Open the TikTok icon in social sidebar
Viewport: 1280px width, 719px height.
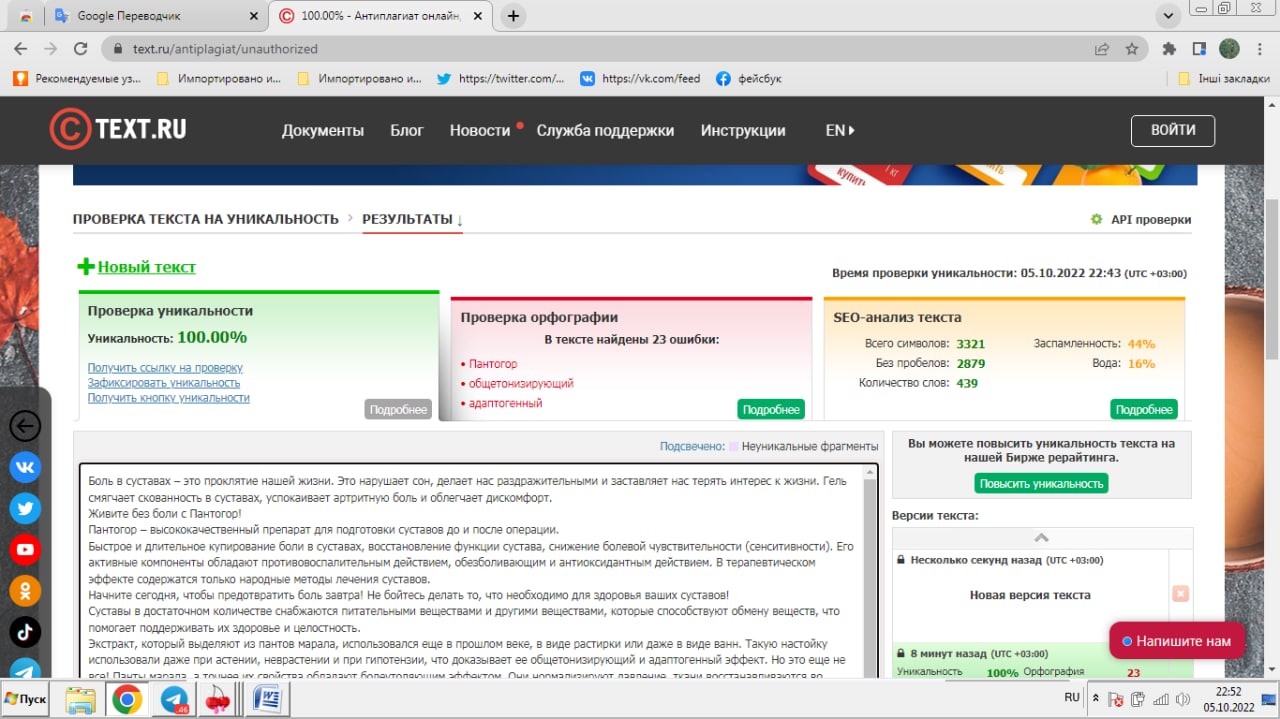[x=25, y=631]
